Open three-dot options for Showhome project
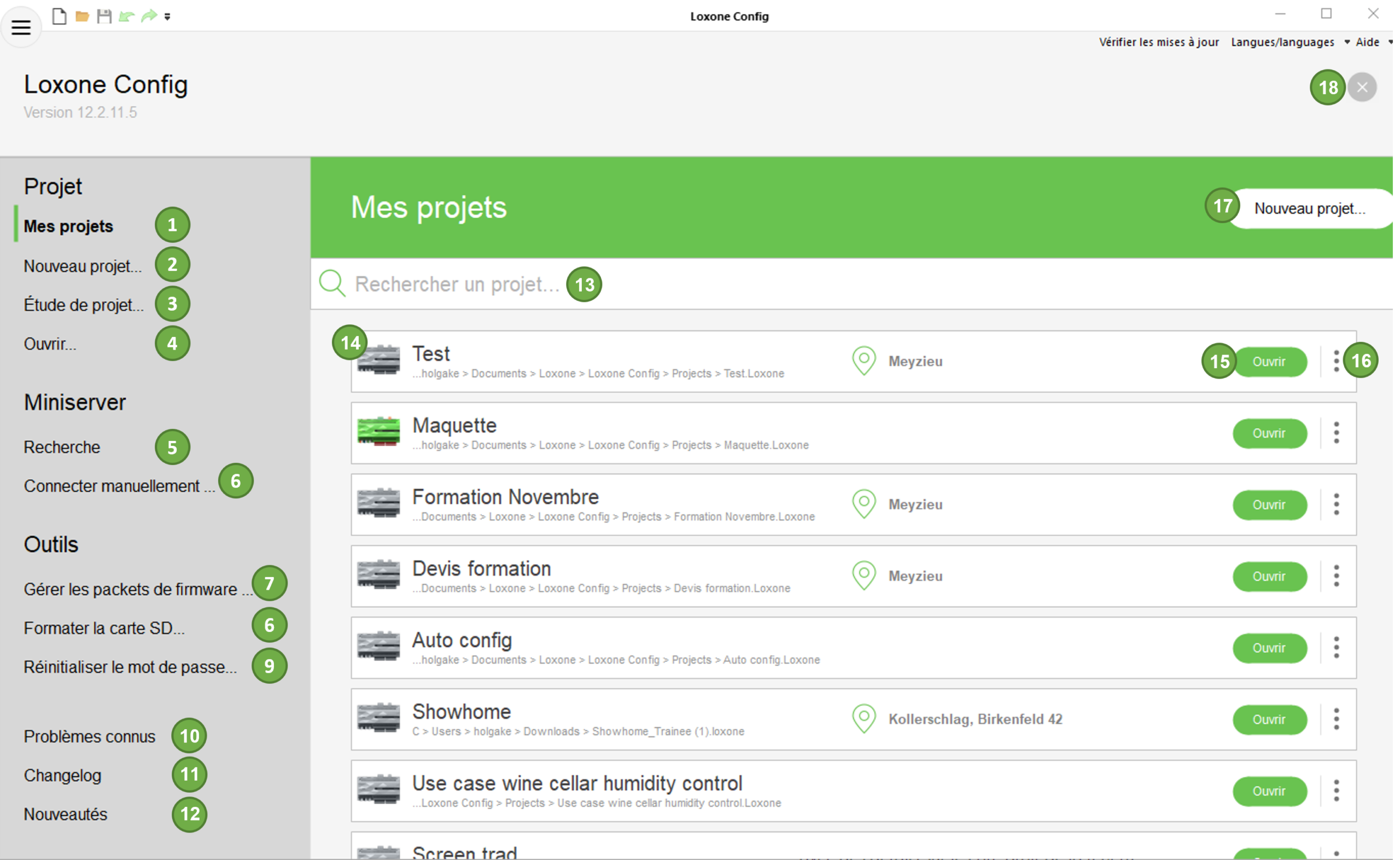Screen dimensions: 1400x860 click(1337, 719)
